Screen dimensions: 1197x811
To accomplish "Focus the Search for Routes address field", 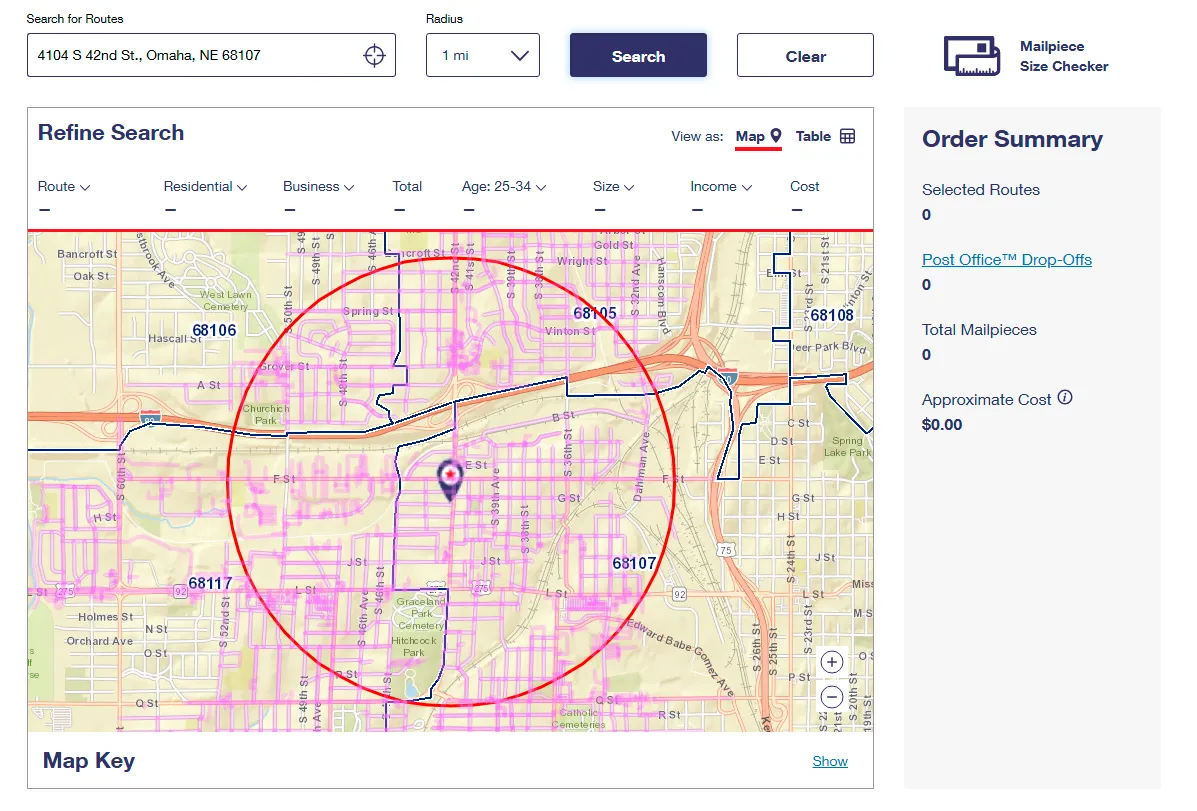I will point(211,55).
